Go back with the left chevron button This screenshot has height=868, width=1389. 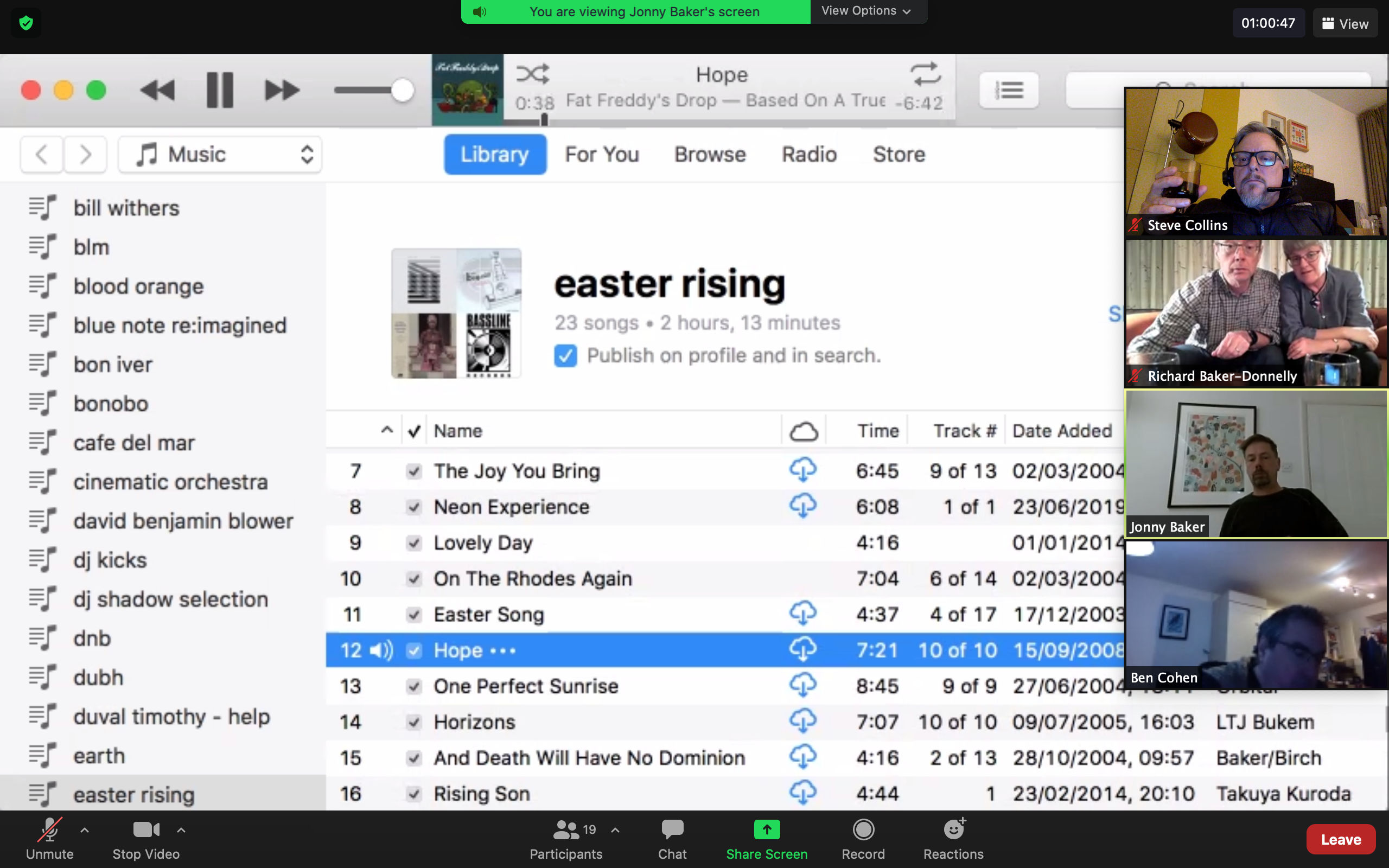click(41, 155)
